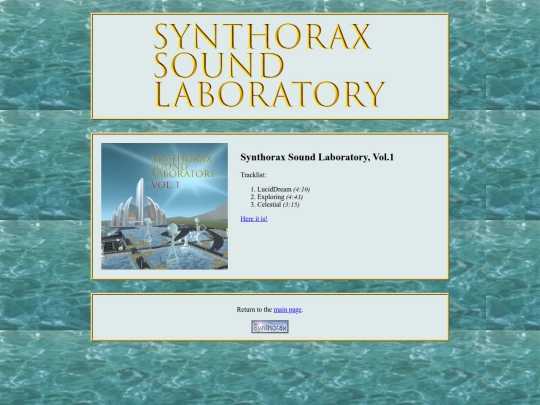The image size is (540, 405).
Task: Click the "Return to the" text
Action: tap(254, 310)
